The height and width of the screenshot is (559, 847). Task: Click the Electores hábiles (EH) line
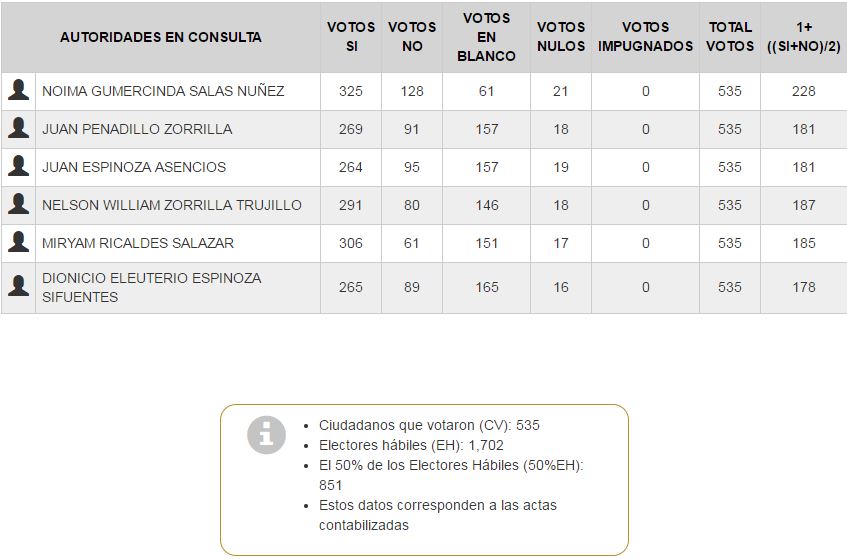click(412, 445)
